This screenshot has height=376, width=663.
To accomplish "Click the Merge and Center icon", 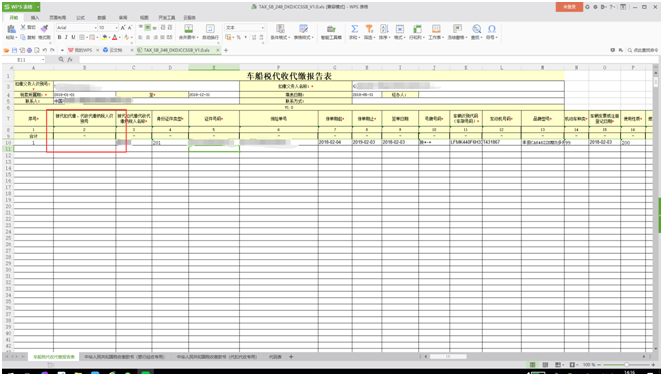I will (x=189, y=29).
